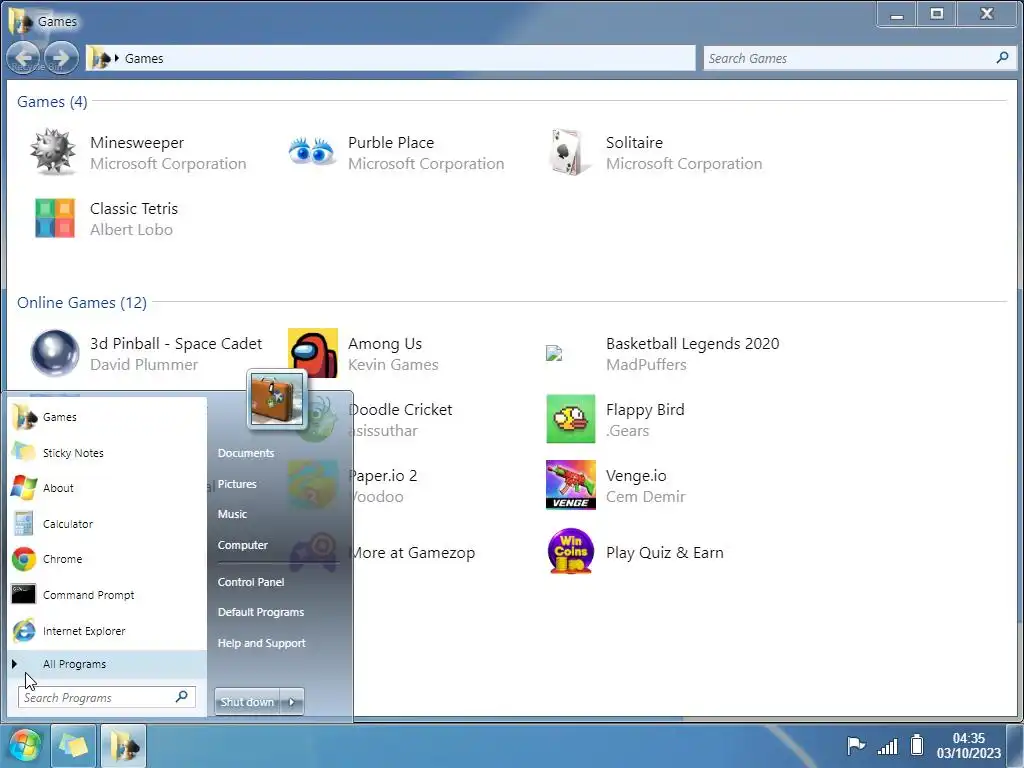1024x768 pixels.
Task: Open Control Panel from Start menu
Action: [x=251, y=582]
